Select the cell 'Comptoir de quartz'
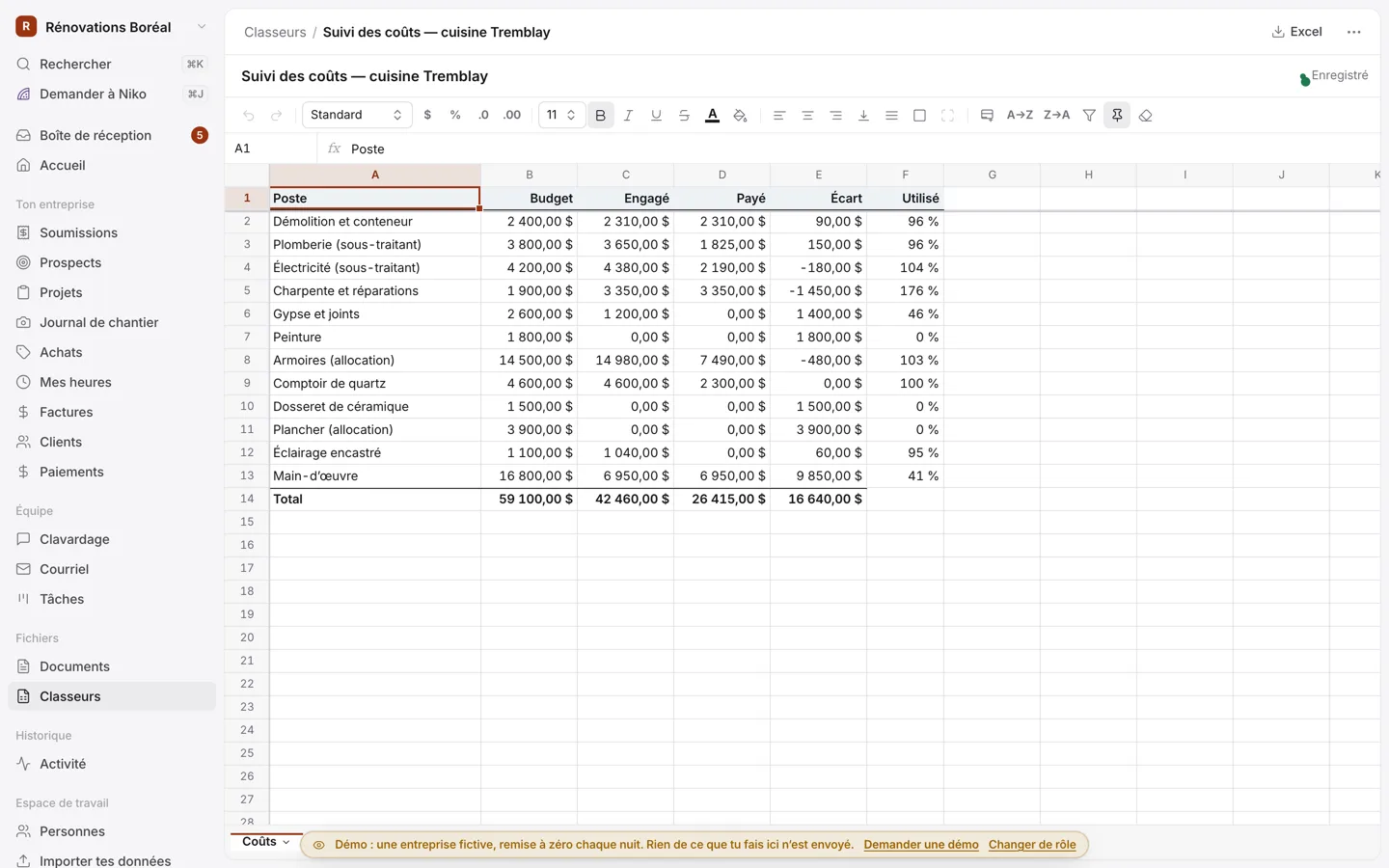The image size is (1389, 868). [x=375, y=384]
